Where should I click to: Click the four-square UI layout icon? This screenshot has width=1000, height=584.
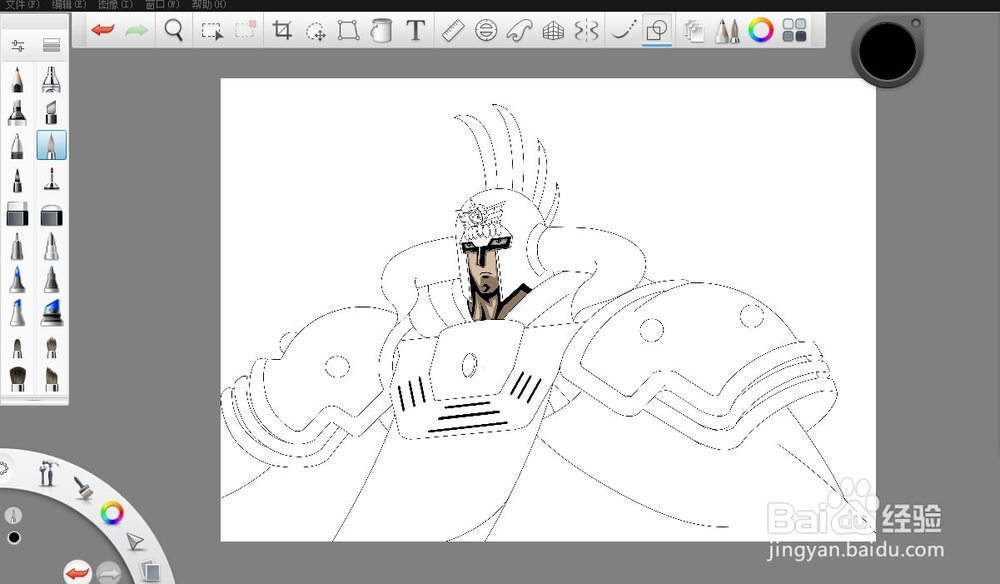[x=794, y=30]
